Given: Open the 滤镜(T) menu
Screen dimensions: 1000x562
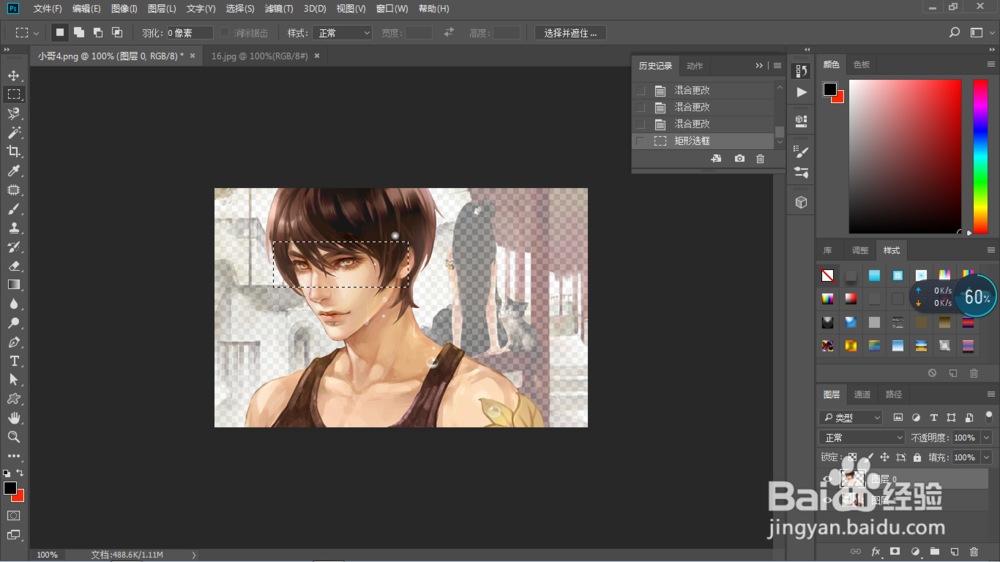Looking at the screenshot, I should pyautogui.click(x=279, y=8).
